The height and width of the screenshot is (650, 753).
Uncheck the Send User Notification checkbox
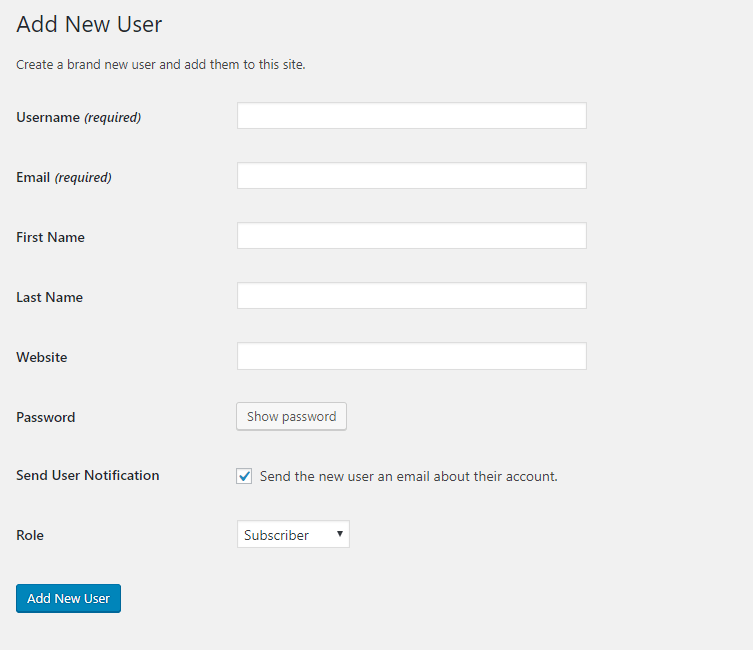coord(244,476)
